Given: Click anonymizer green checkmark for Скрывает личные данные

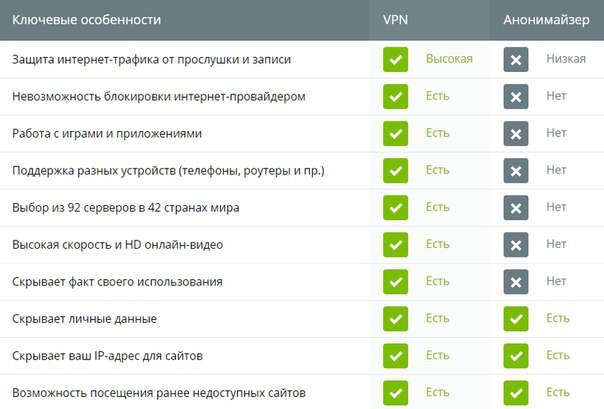Looking at the screenshot, I should point(516,318).
